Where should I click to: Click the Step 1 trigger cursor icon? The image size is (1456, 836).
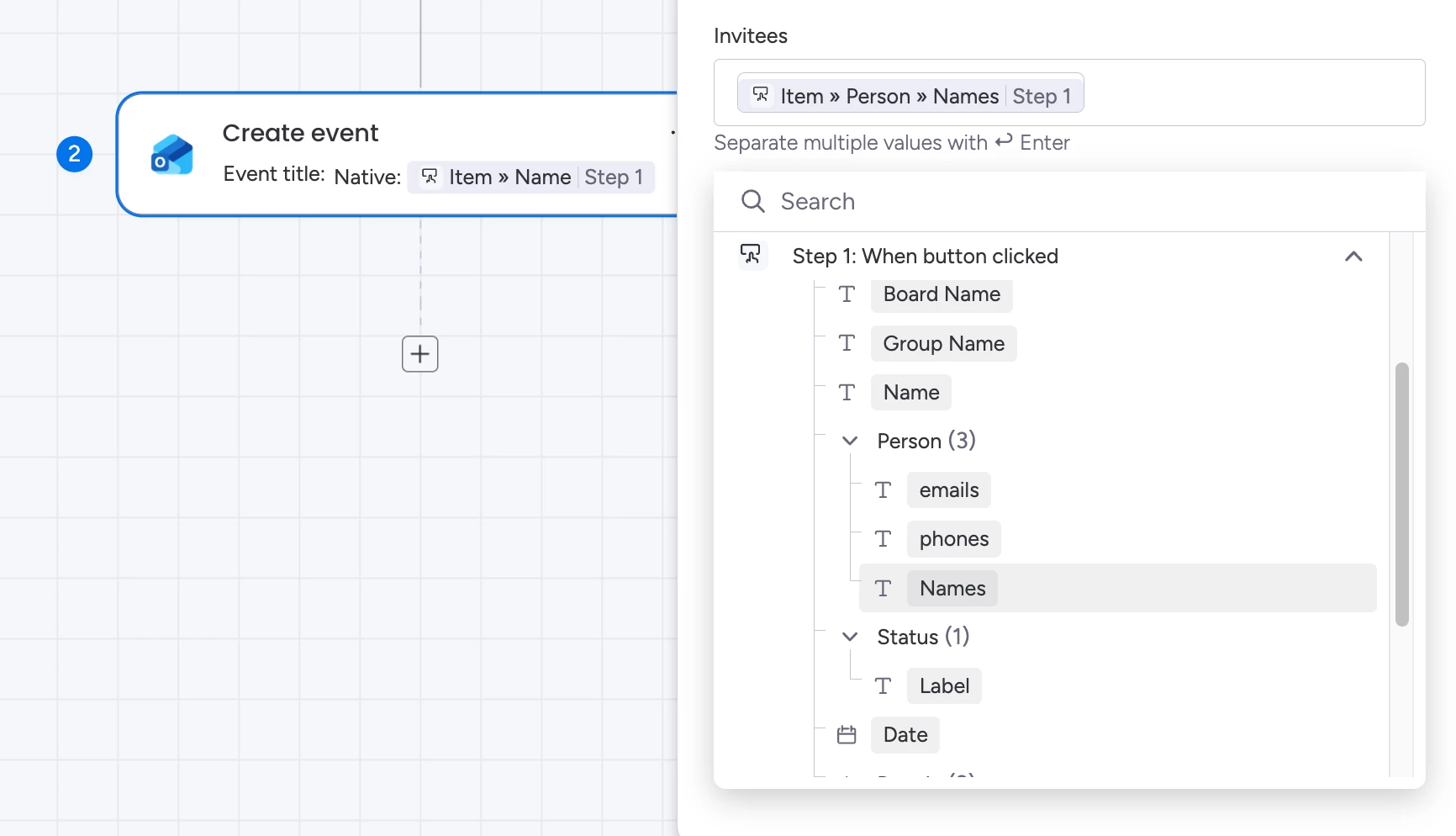tap(751, 255)
